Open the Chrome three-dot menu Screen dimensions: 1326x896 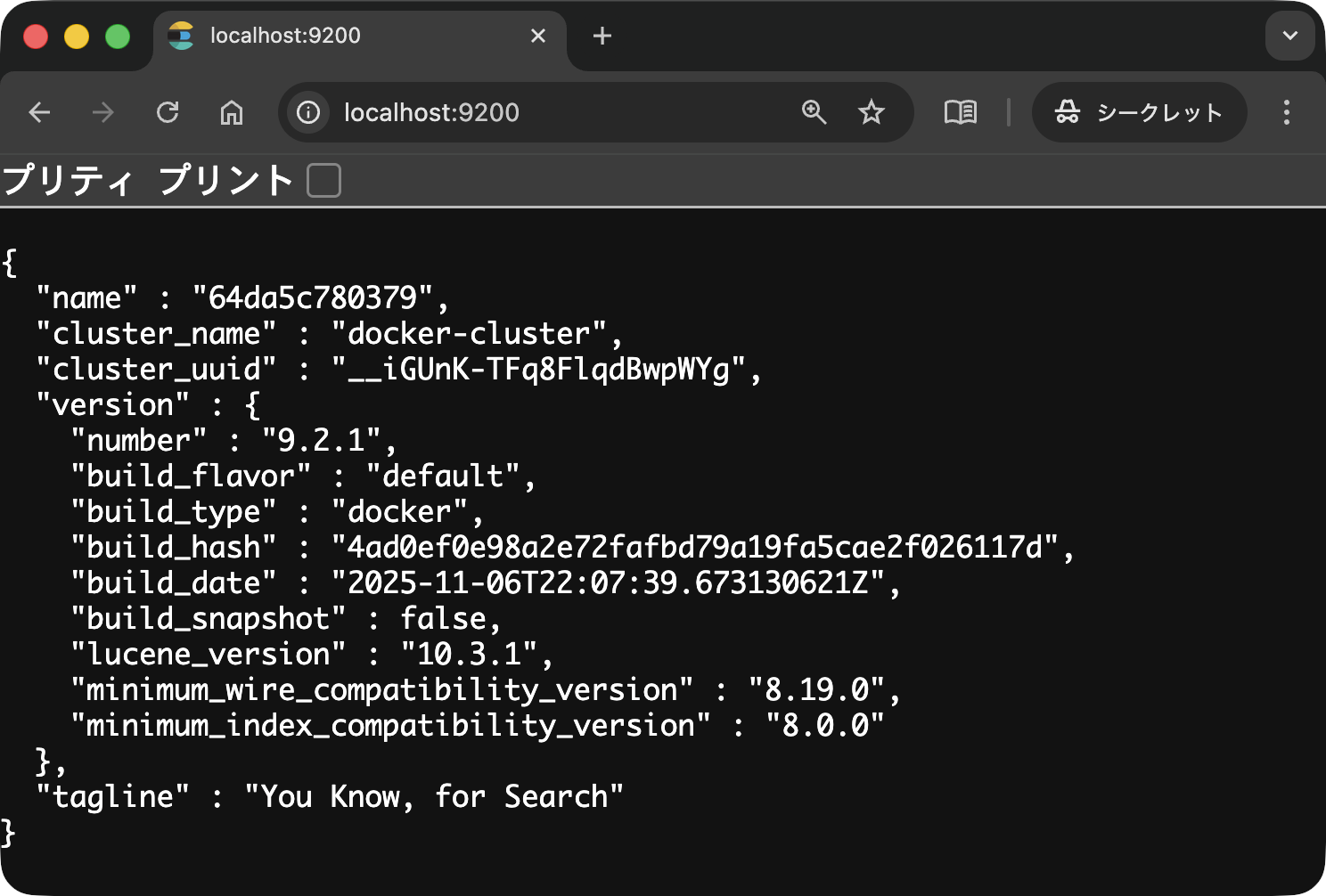click(x=1286, y=112)
